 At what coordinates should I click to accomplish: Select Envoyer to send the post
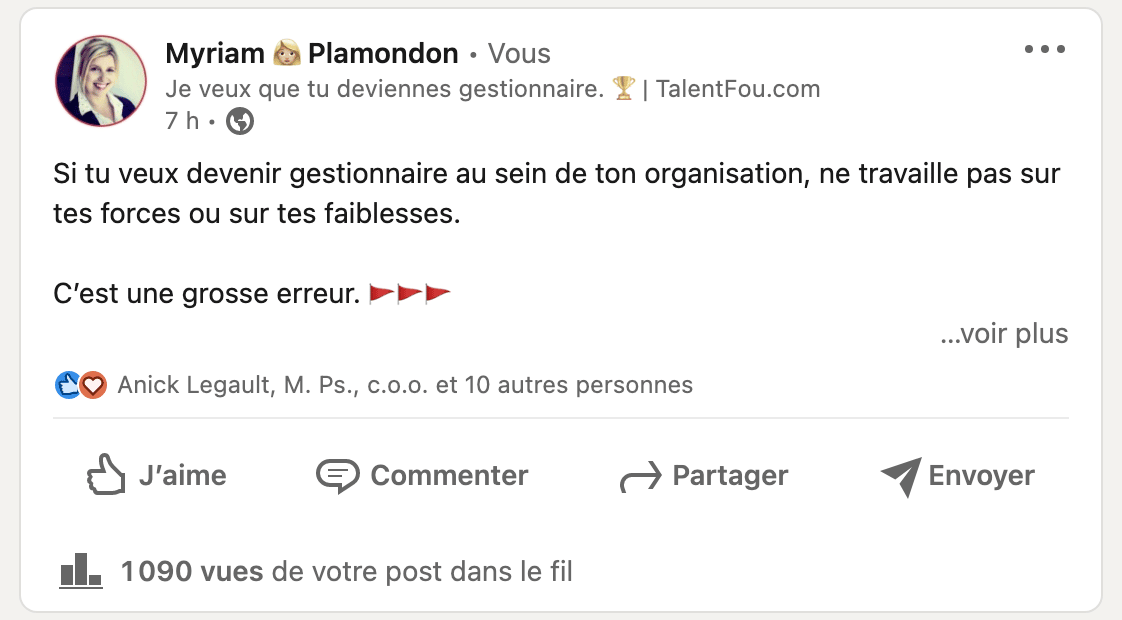957,477
